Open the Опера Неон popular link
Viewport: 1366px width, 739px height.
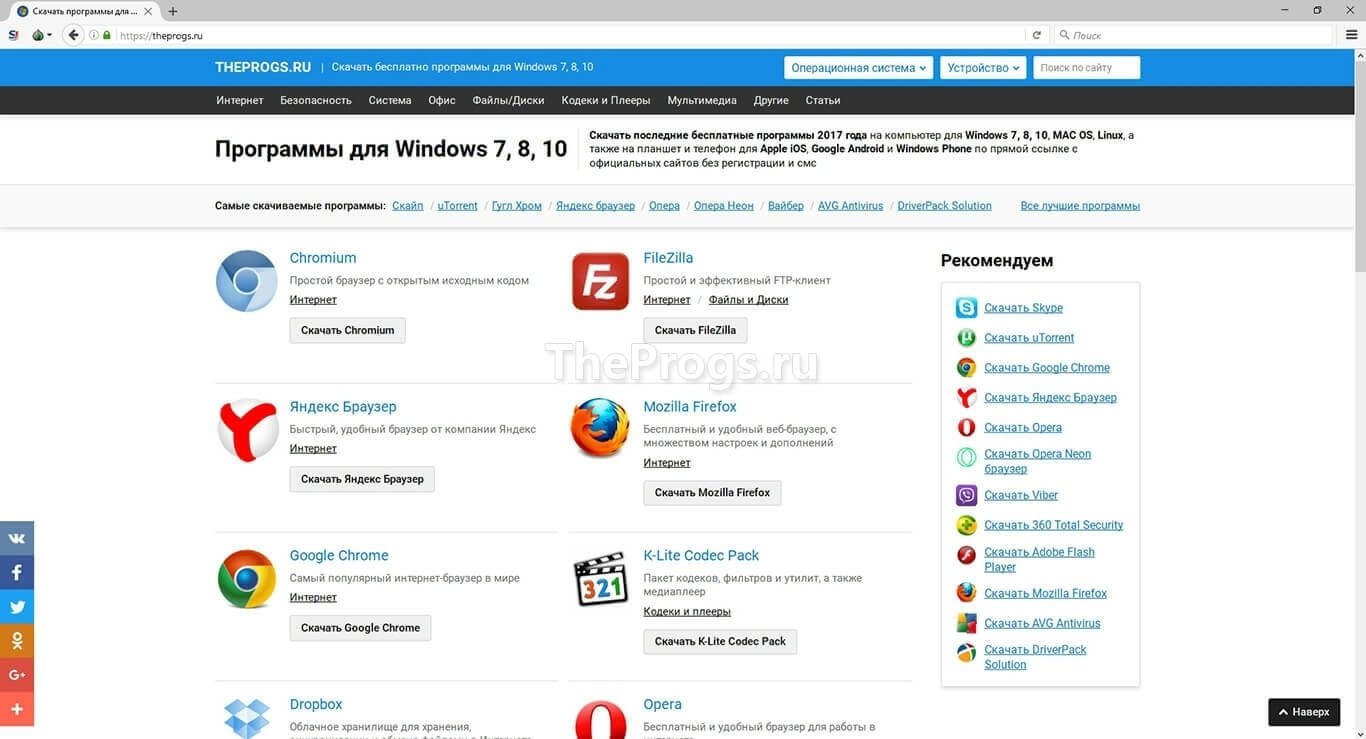(724, 206)
